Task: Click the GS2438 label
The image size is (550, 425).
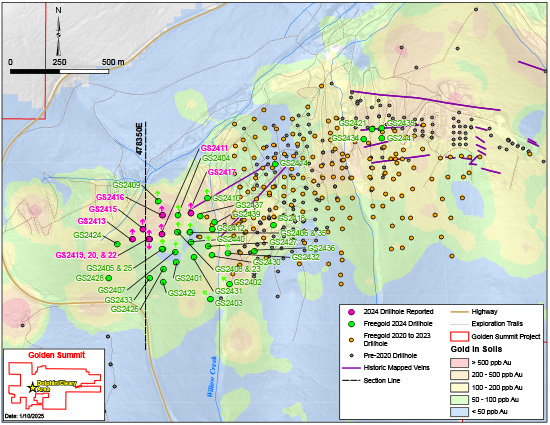Action: pyautogui.click(x=401, y=123)
